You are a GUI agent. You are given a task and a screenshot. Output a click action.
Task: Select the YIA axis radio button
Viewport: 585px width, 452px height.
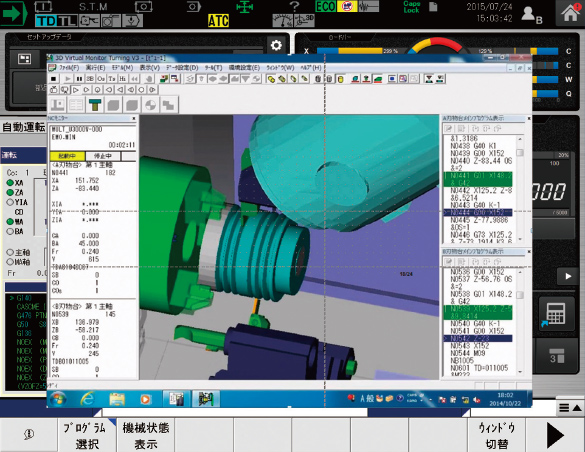click(10, 202)
